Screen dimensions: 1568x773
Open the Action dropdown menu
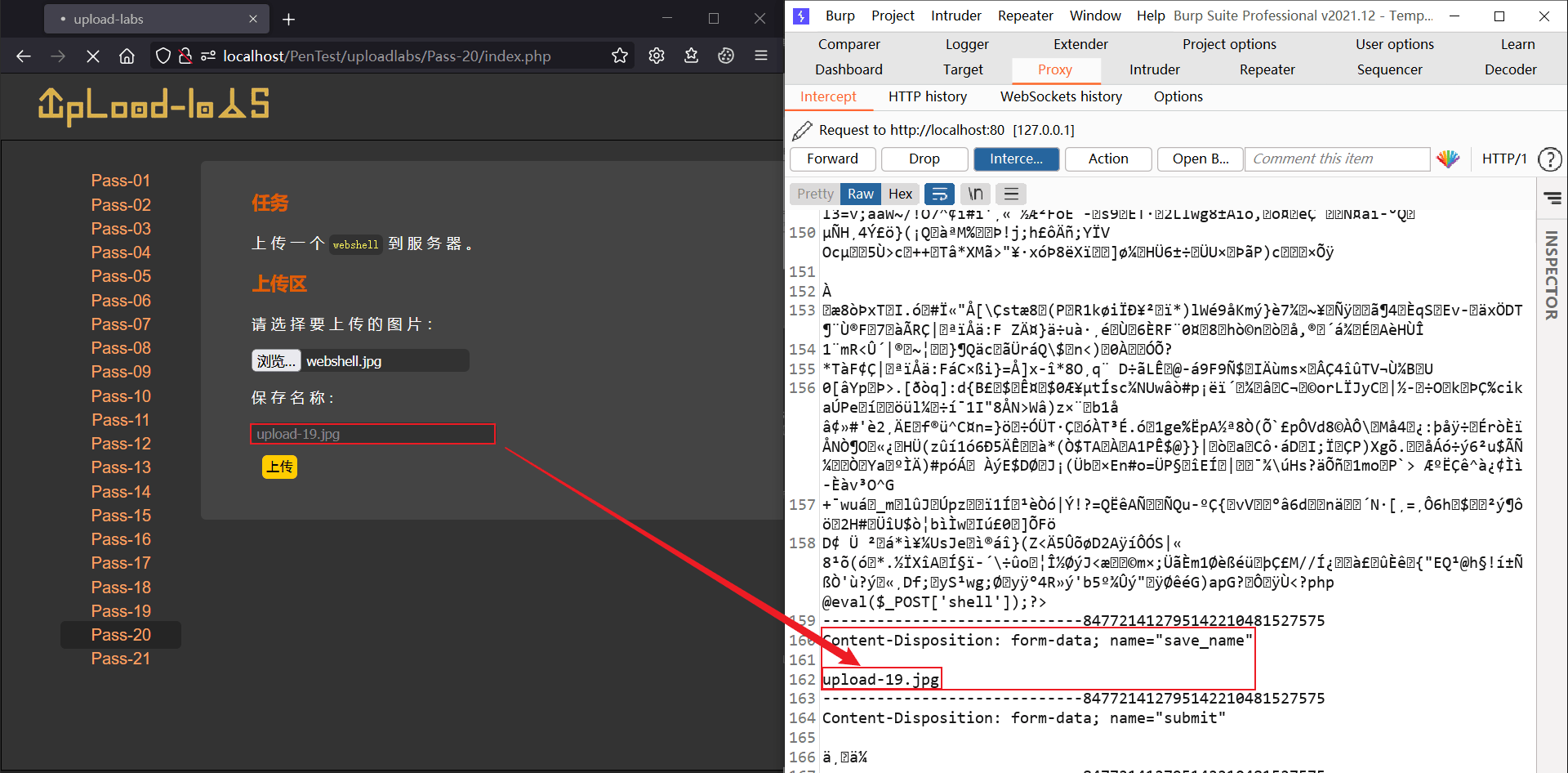tap(1108, 159)
